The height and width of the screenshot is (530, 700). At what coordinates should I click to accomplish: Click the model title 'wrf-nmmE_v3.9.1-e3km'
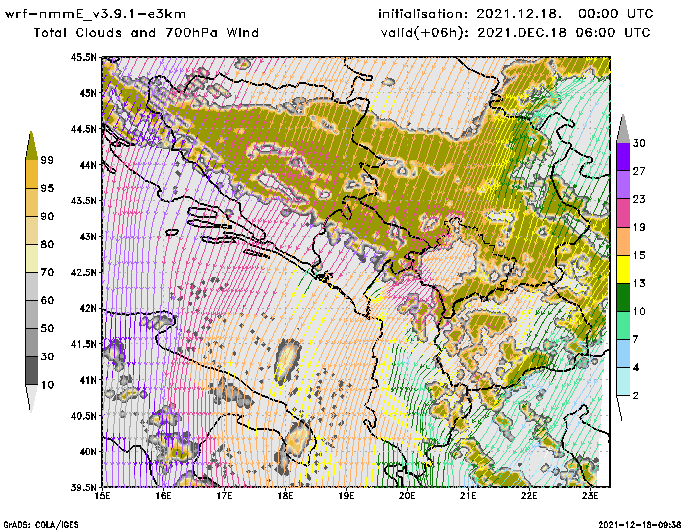(96, 14)
